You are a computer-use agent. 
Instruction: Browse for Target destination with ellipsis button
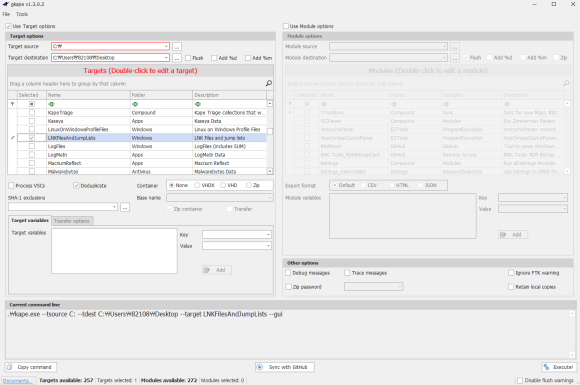tap(177, 58)
